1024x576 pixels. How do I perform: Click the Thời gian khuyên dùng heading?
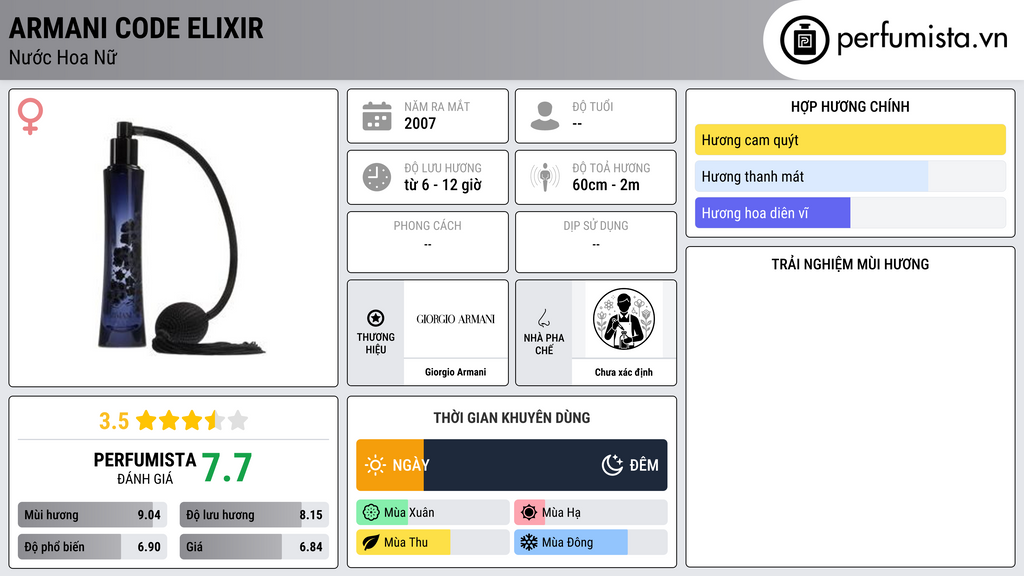pos(512,418)
